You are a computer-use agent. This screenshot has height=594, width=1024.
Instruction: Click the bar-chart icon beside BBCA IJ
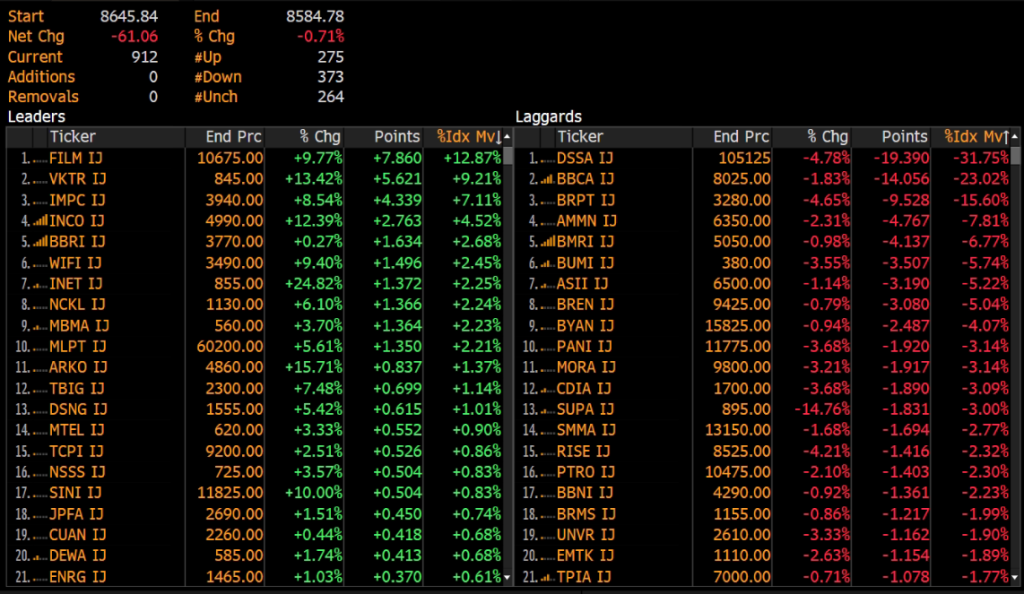point(546,179)
